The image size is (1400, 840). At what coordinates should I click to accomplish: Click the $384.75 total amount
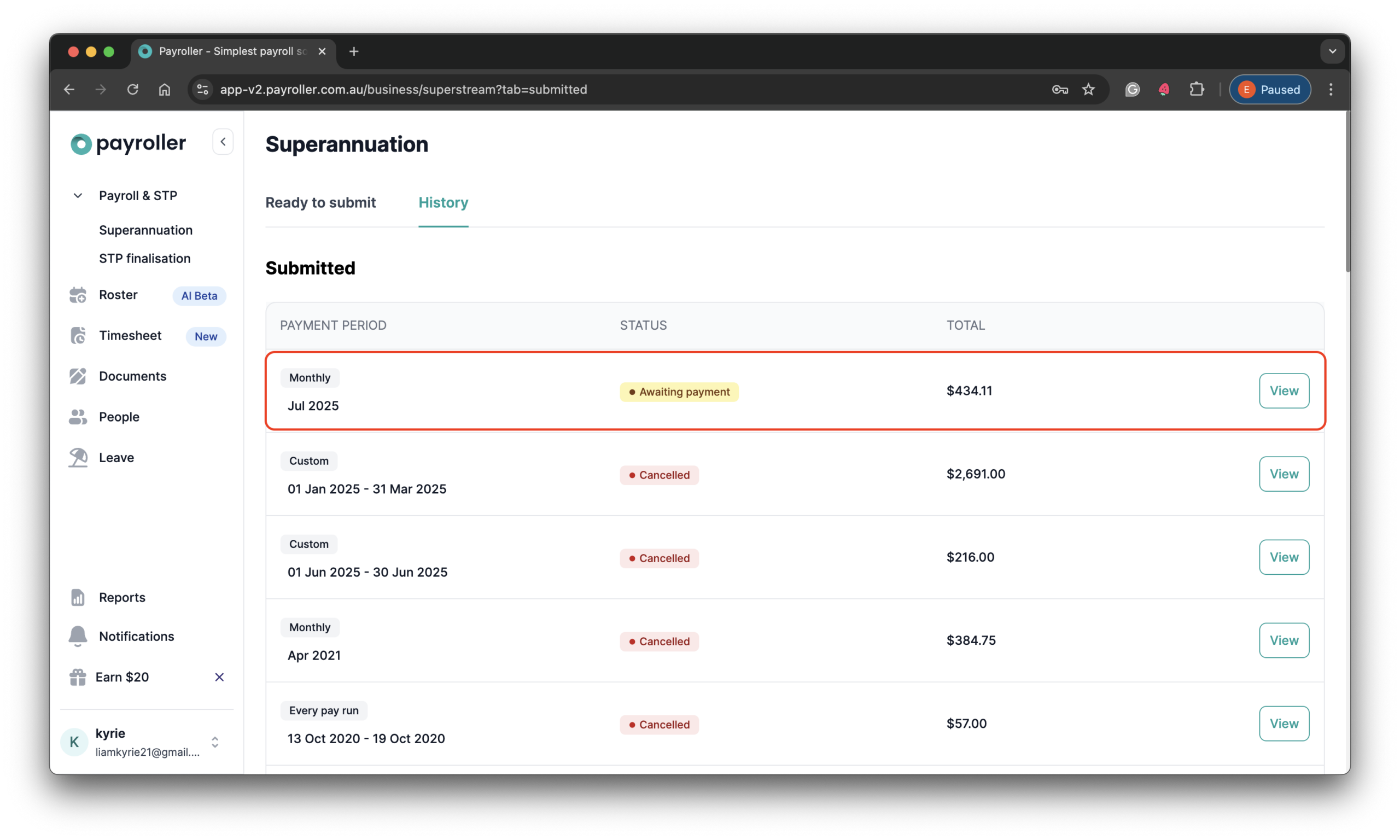(971, 640)
